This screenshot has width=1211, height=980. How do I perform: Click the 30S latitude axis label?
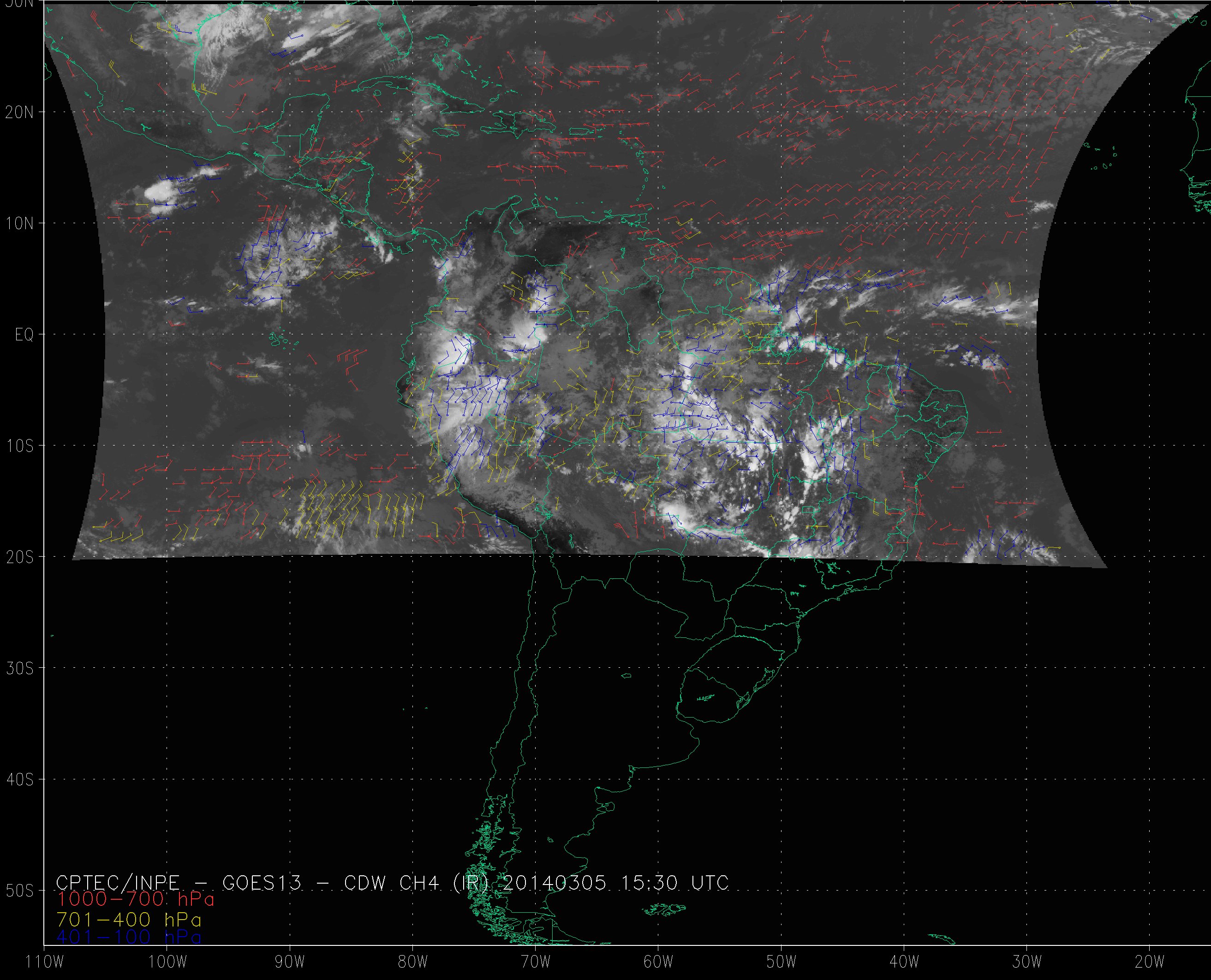click(x=19, y=668)
